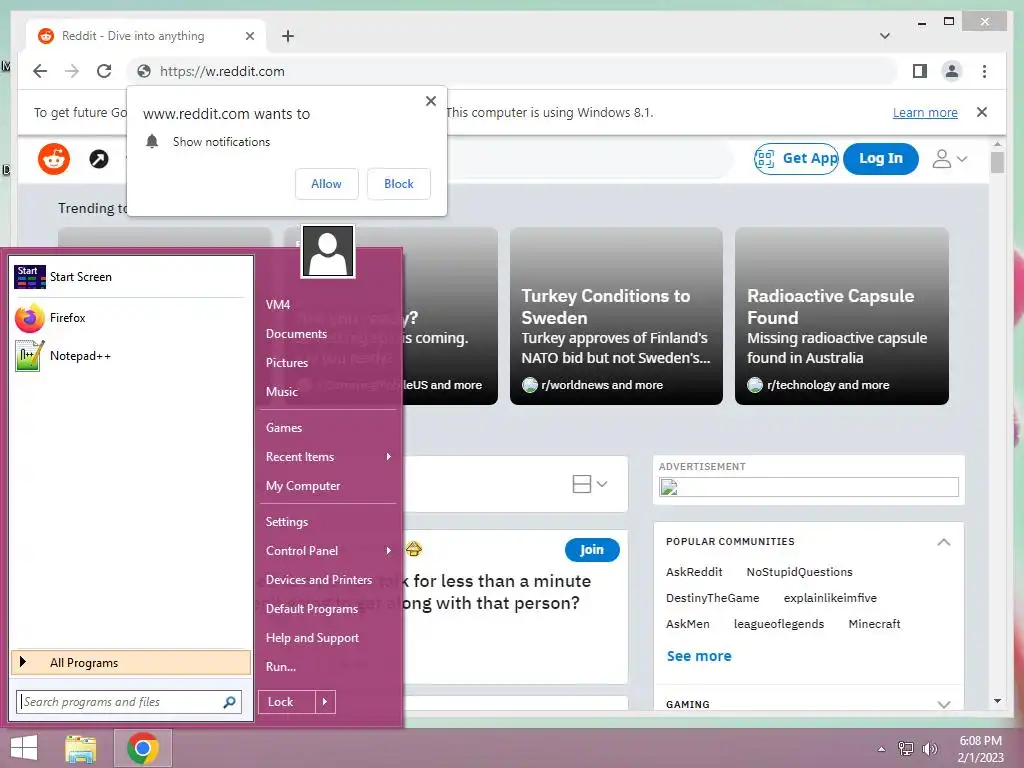
Task: Open Music from Start menu
Action: pos(281,392)
